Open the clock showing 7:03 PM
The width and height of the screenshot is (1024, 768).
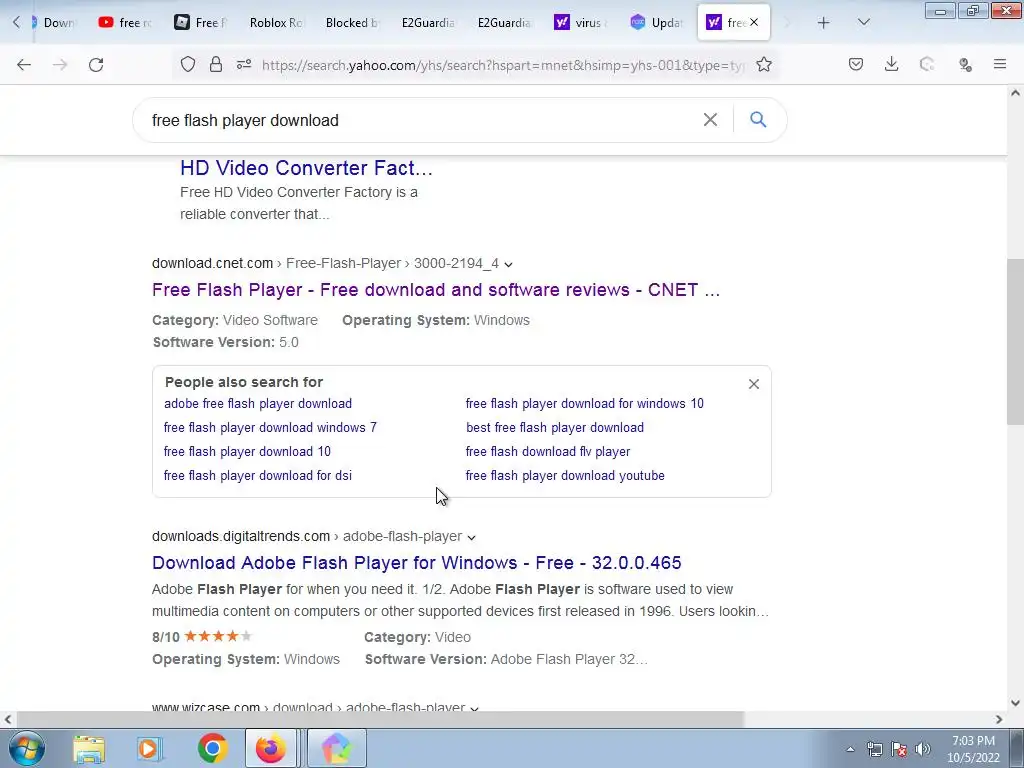click(x=973, y=749)
